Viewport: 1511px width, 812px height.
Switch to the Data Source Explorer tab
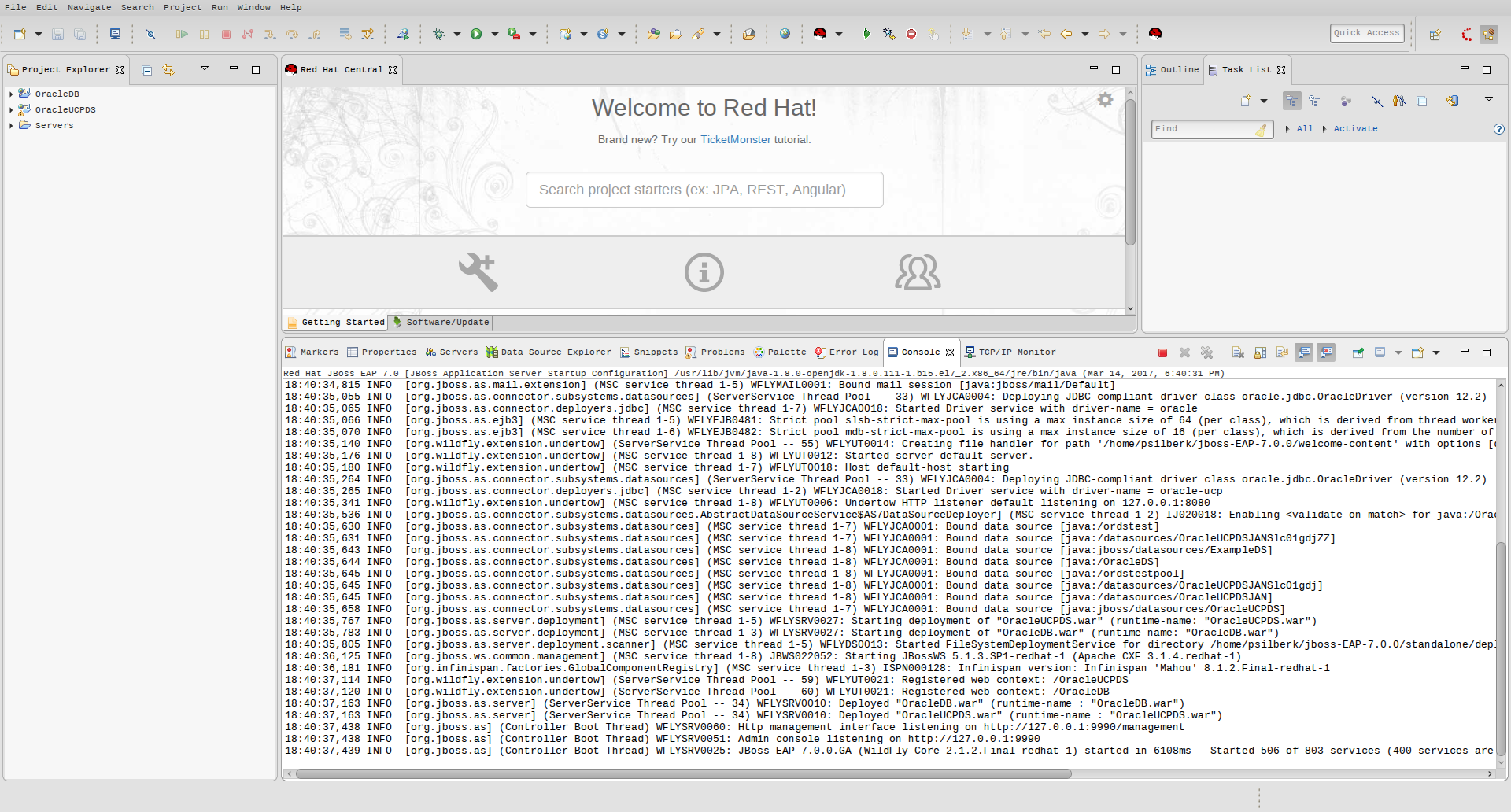549,352
